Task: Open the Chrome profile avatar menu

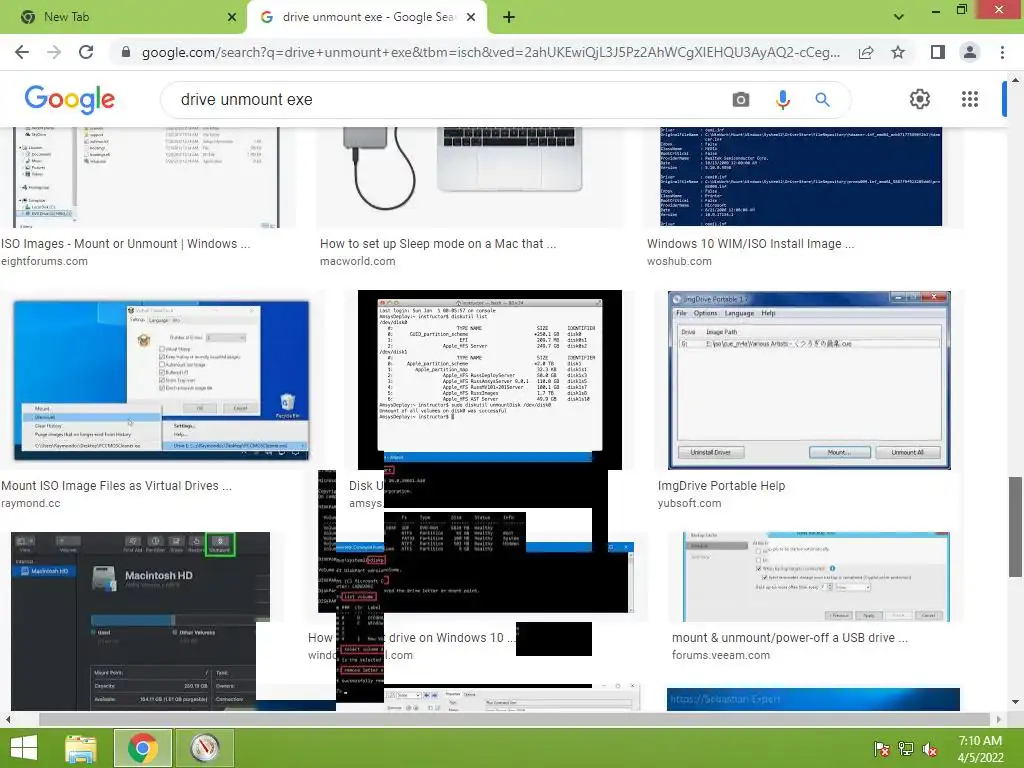Action: [x=970, y=52]
